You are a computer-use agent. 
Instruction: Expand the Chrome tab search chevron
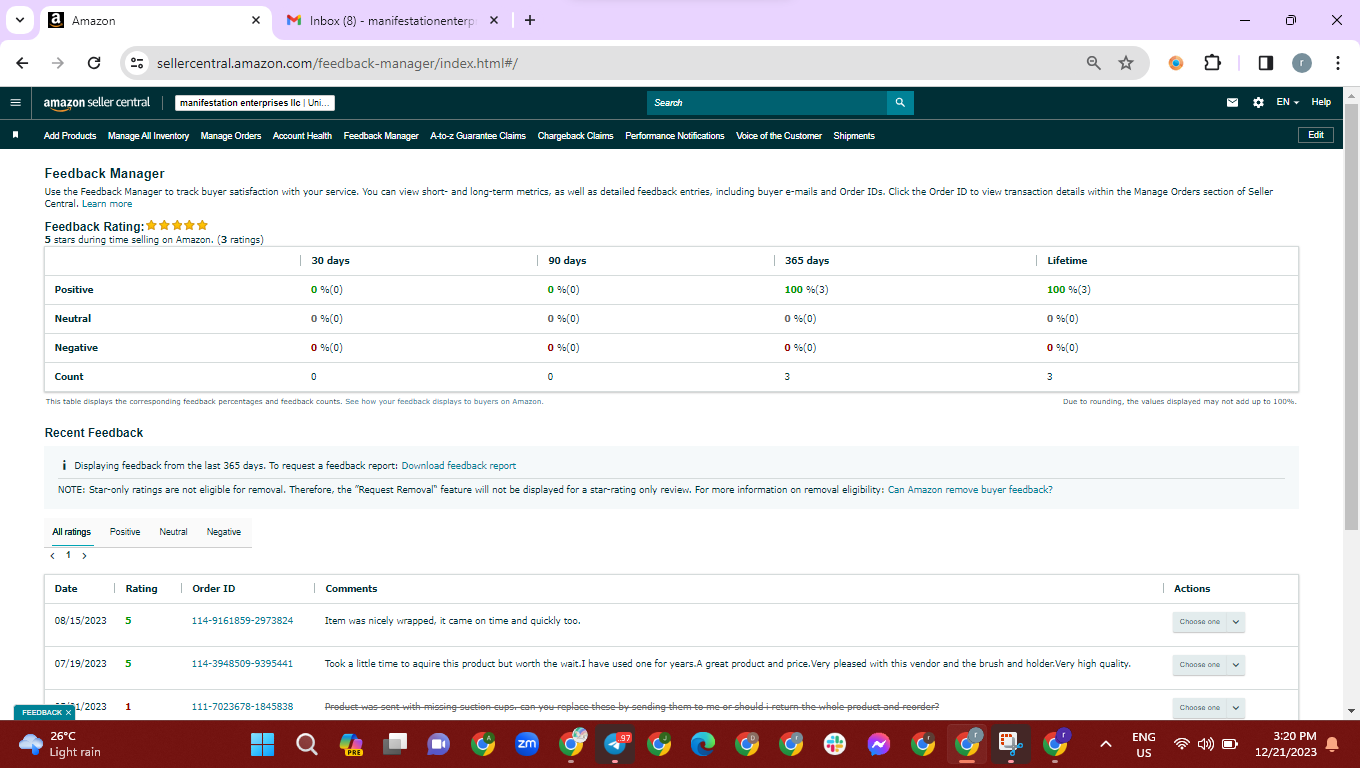coord(19,20)
